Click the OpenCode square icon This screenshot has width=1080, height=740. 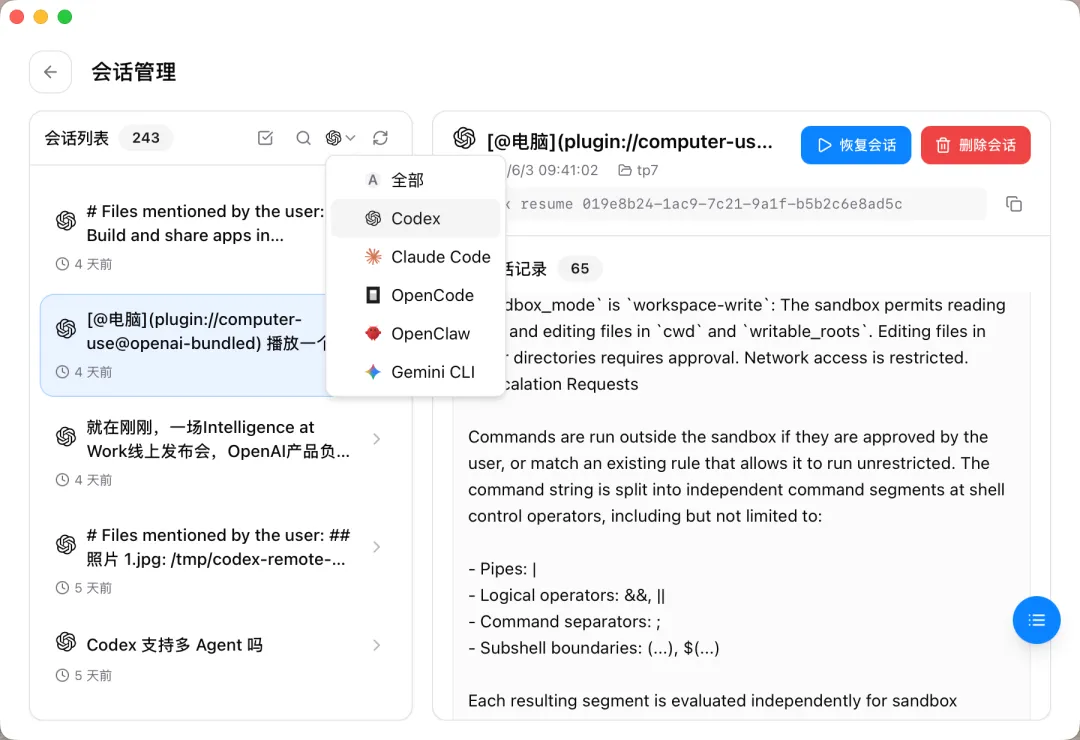373,295
